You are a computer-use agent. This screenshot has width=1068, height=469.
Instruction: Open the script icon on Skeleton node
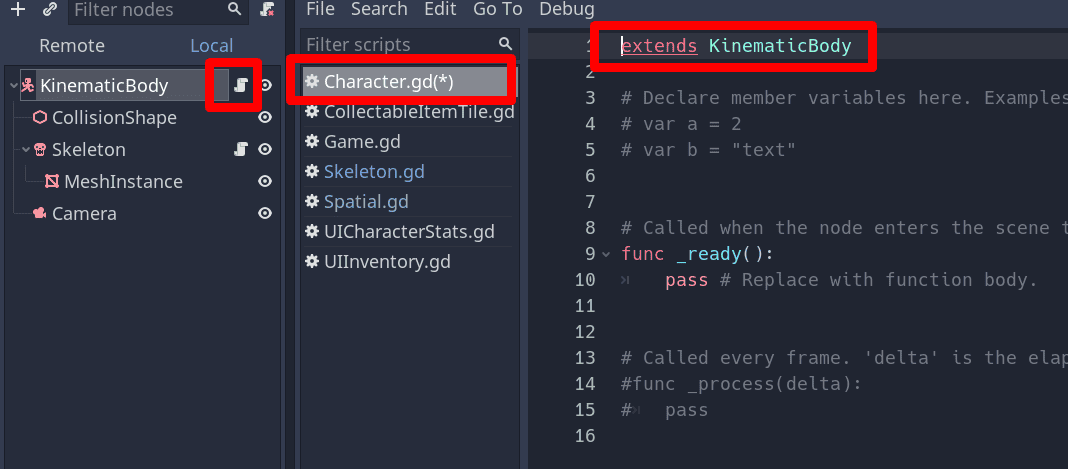coord(240,150)
